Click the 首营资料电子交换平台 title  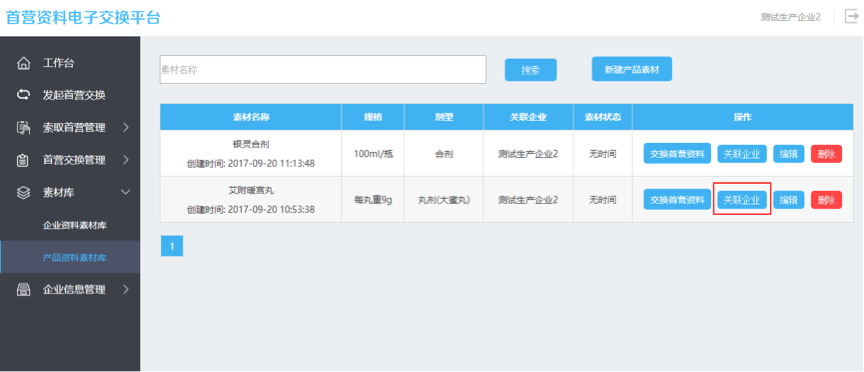83,18
